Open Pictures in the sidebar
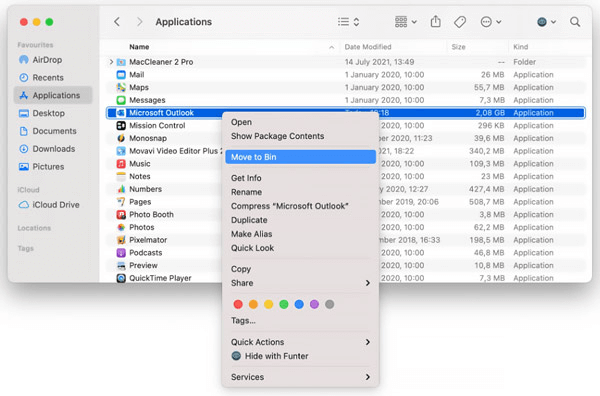This screenshot has width=600, height=396. 53,166
